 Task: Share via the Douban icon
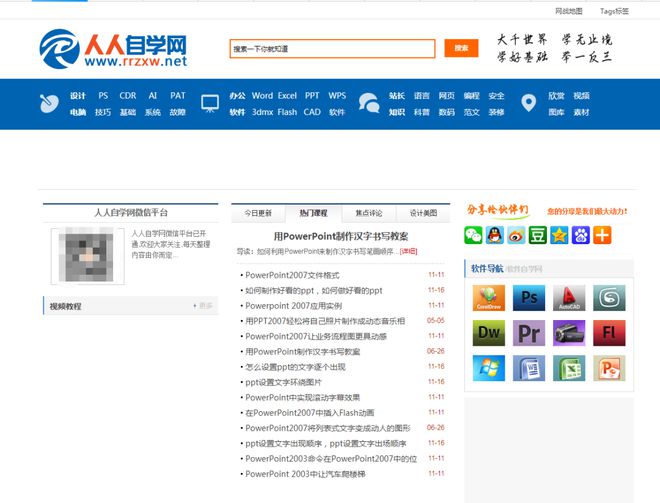point(538,235)
